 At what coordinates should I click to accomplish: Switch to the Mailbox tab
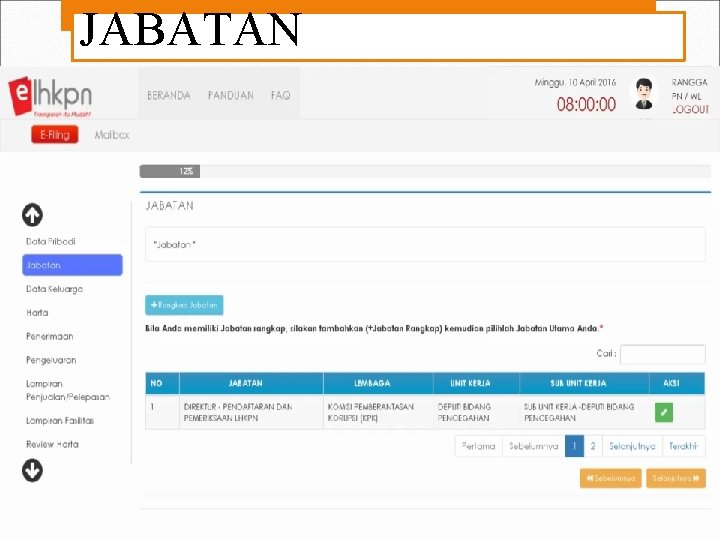click(x=112, y=135)
